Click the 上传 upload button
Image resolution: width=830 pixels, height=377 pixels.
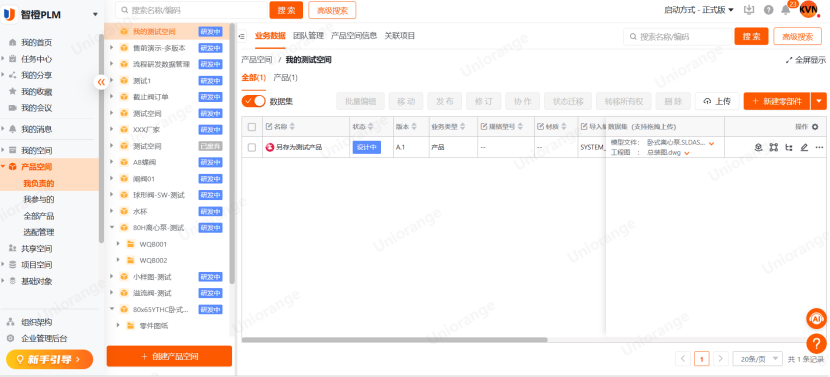click(x=717, y=101)
